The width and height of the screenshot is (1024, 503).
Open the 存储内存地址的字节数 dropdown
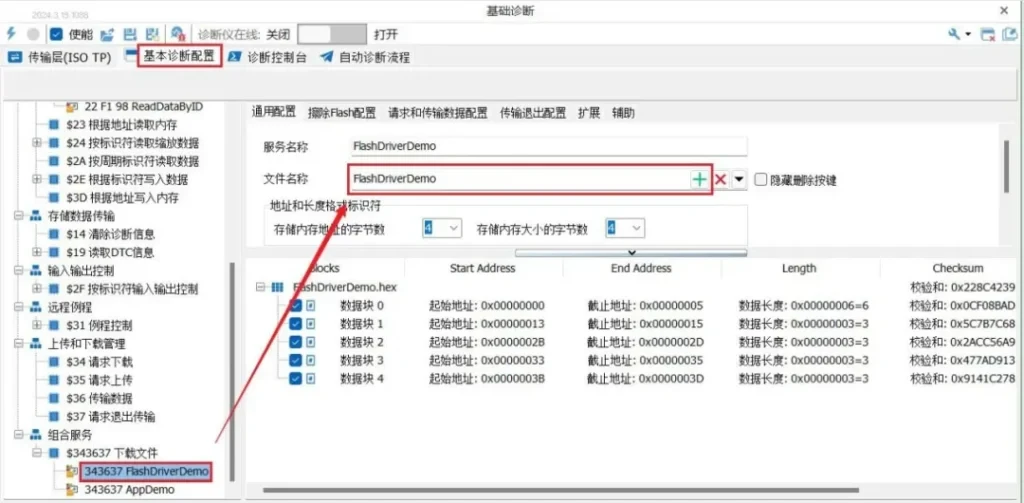point(441,229)
